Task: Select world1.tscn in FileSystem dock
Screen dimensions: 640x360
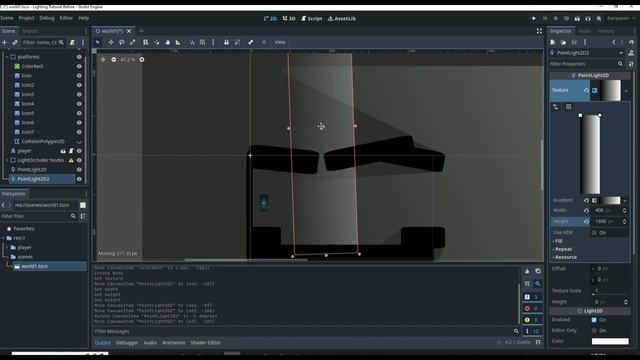Action: pyautogui.click(x=35, y=266)
